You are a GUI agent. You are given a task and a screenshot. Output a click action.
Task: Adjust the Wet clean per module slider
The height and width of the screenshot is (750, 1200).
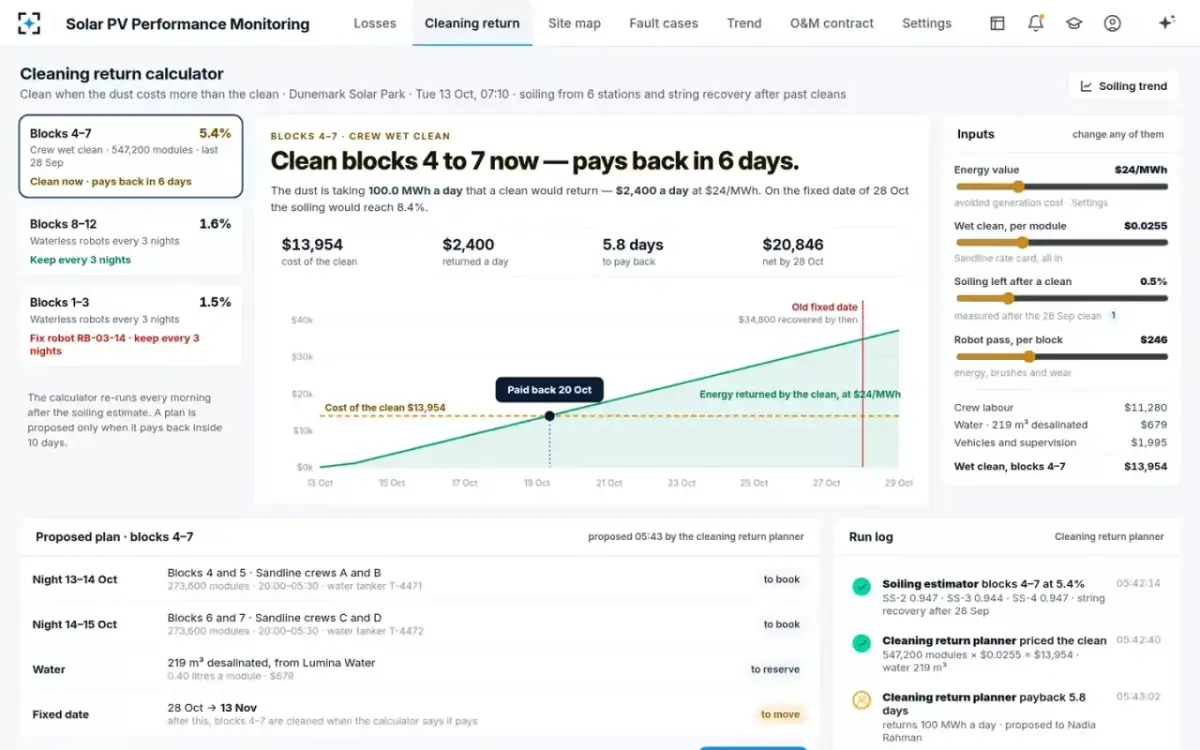(x=1061, y=242)
